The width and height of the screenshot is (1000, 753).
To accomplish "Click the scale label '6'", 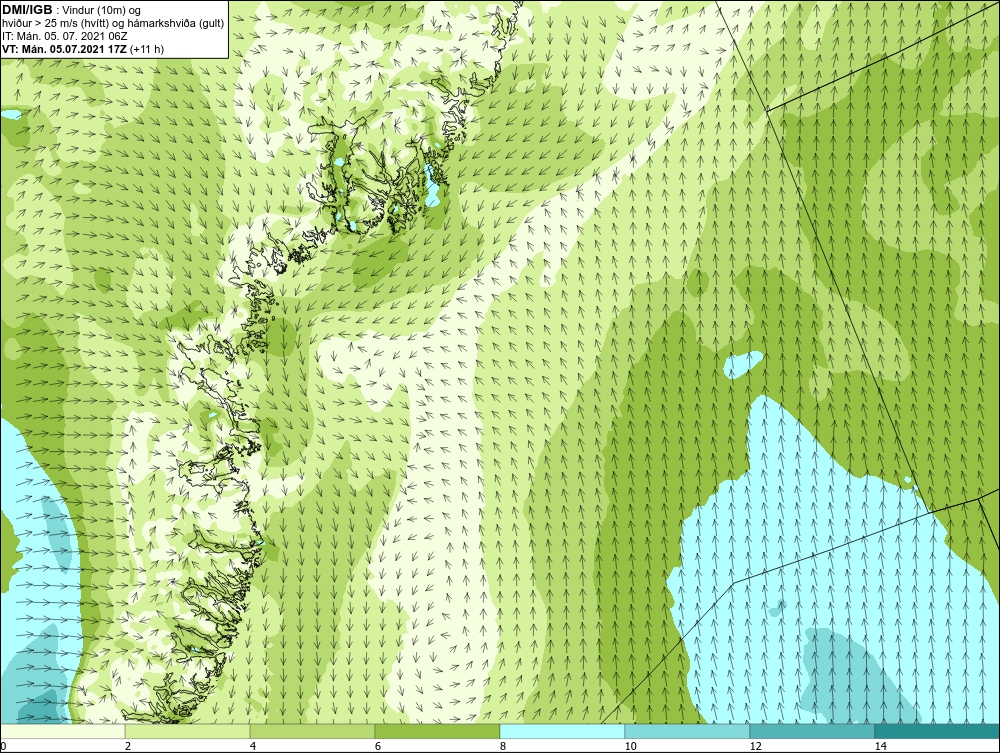I will (378, 747).
